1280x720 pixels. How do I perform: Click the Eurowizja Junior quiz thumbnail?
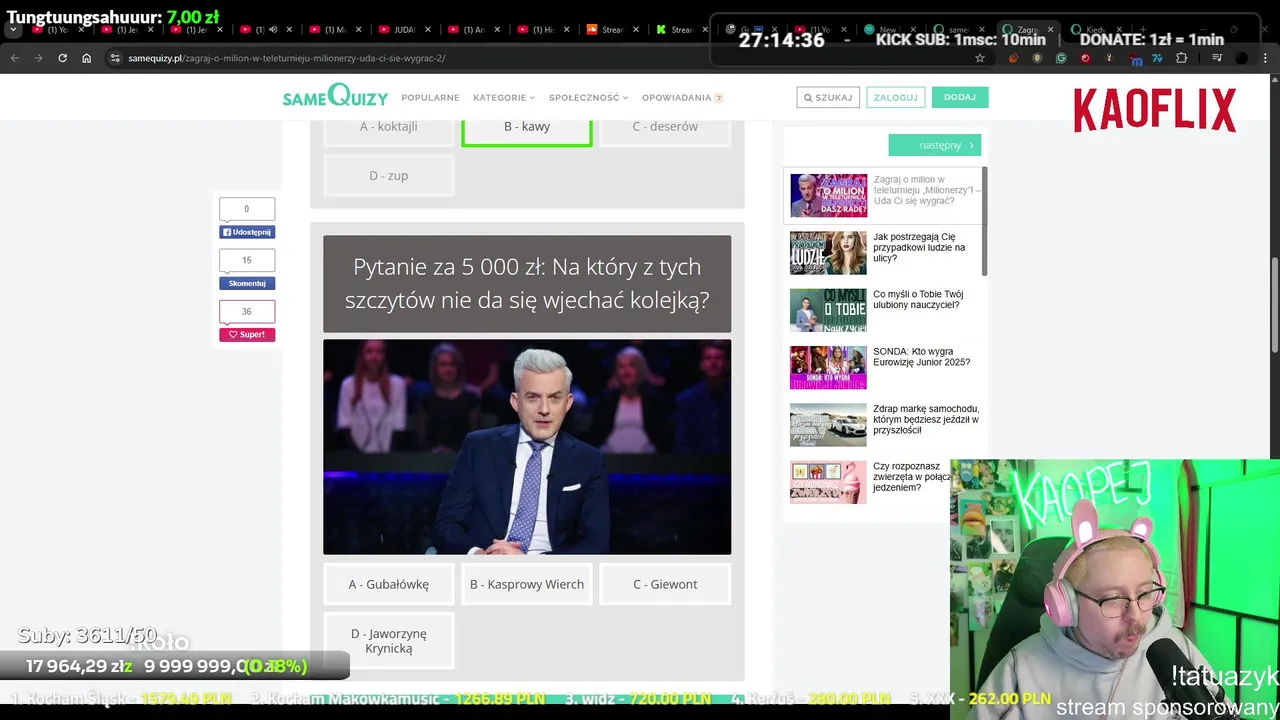point(828,368)
